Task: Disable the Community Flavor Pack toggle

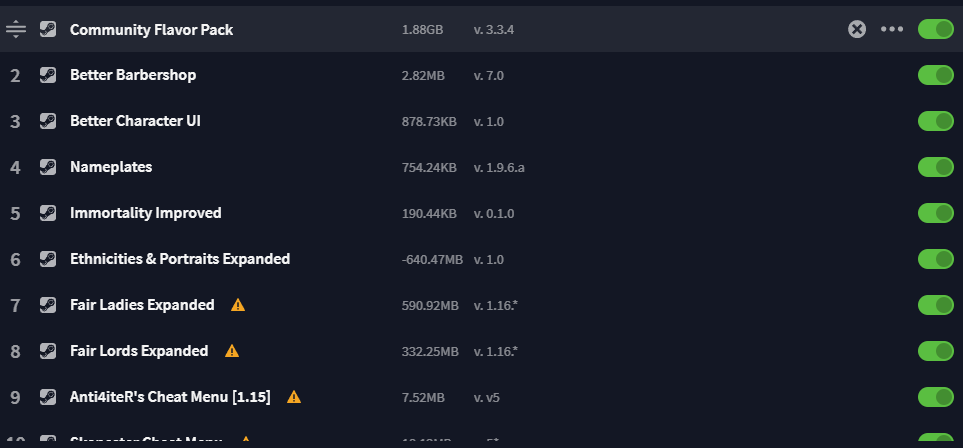Action: [935, 29]
